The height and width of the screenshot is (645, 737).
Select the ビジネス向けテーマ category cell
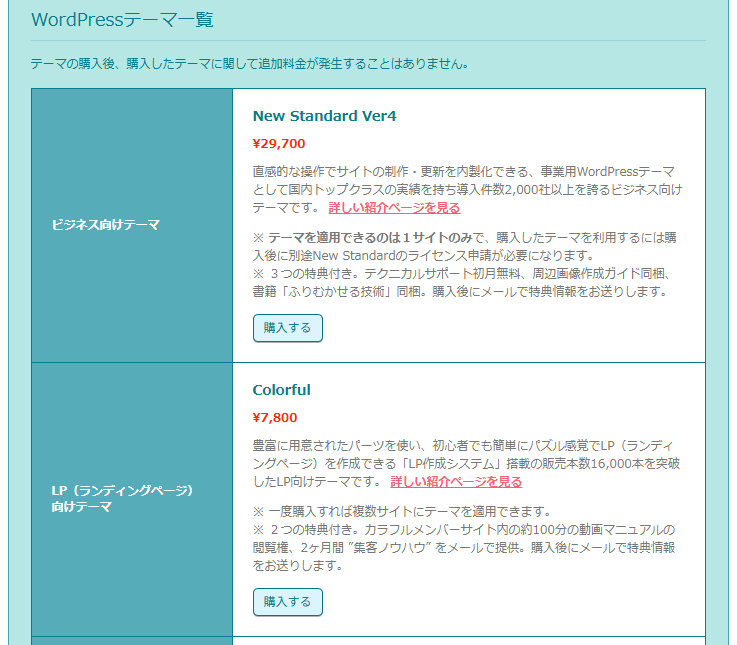click(106, 225)
